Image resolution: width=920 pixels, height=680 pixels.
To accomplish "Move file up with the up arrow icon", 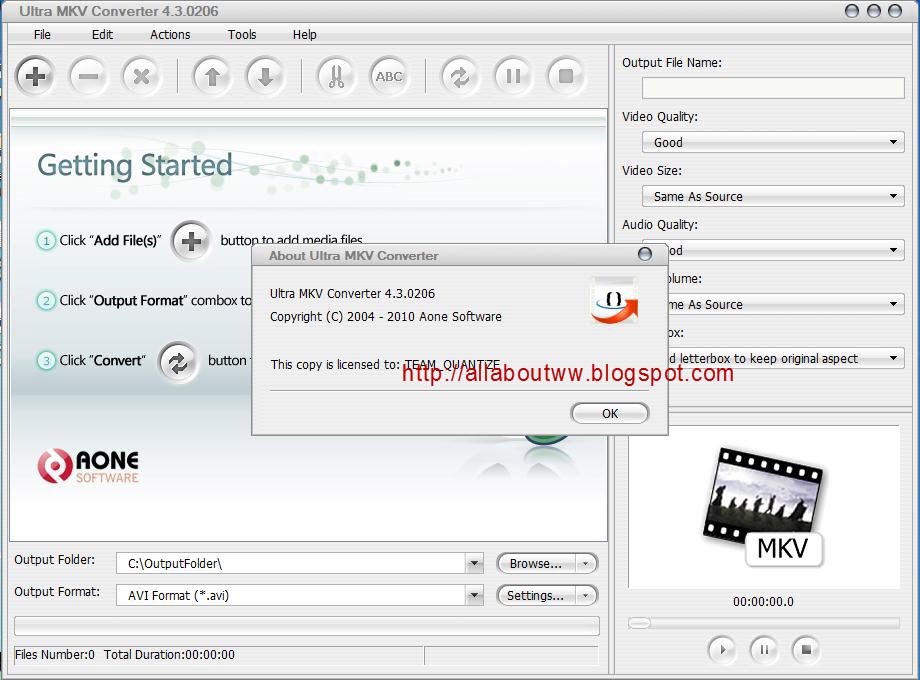I will pos(212,76).
